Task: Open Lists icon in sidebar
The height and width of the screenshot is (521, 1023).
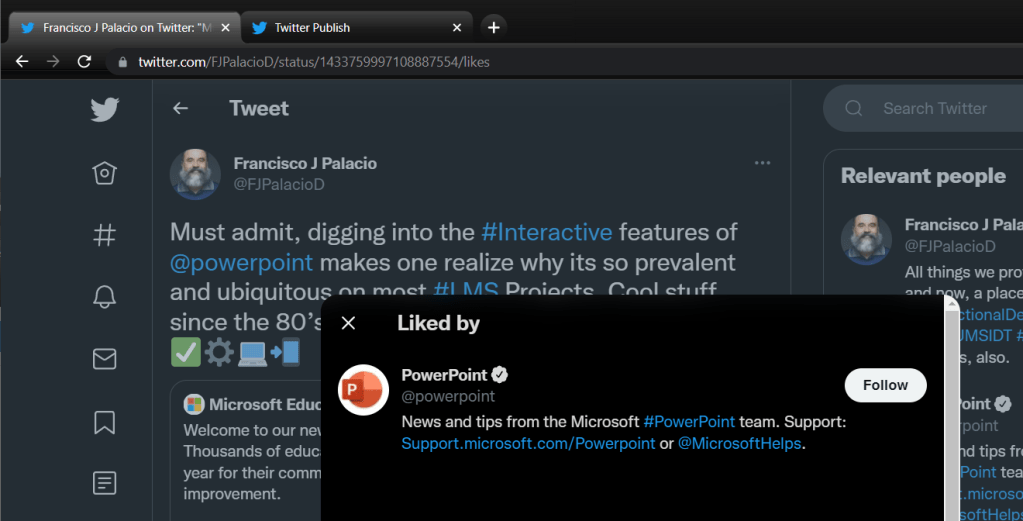Action: point(104,484)
